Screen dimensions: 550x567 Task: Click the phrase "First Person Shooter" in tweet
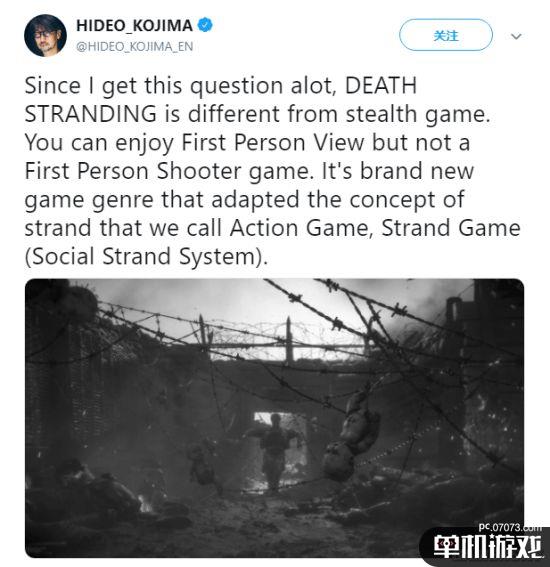[x=133, y=171]
